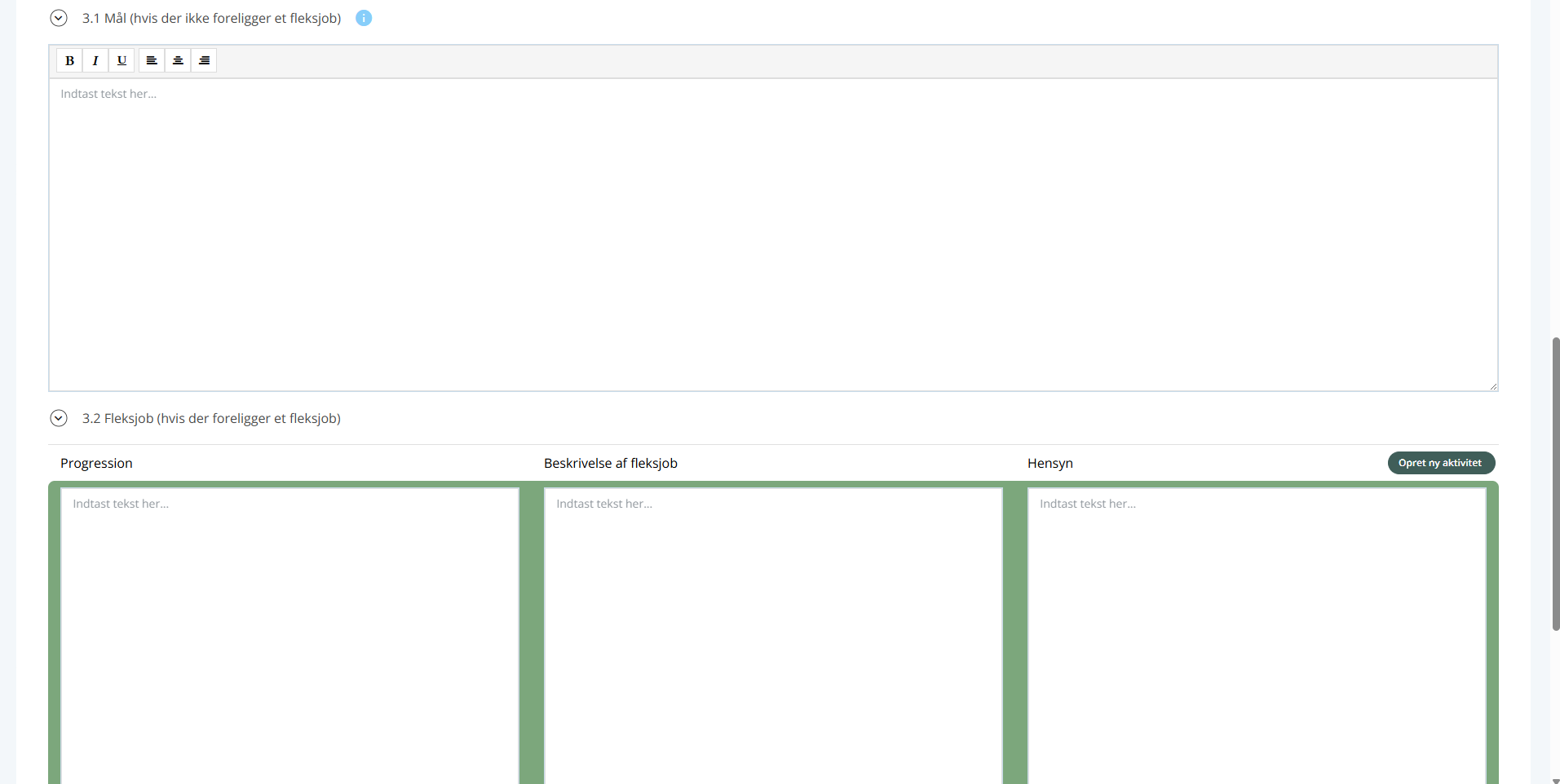Click the scroll-down arrow at the page bottom
1560x784 pixels.
point(1555,780)
